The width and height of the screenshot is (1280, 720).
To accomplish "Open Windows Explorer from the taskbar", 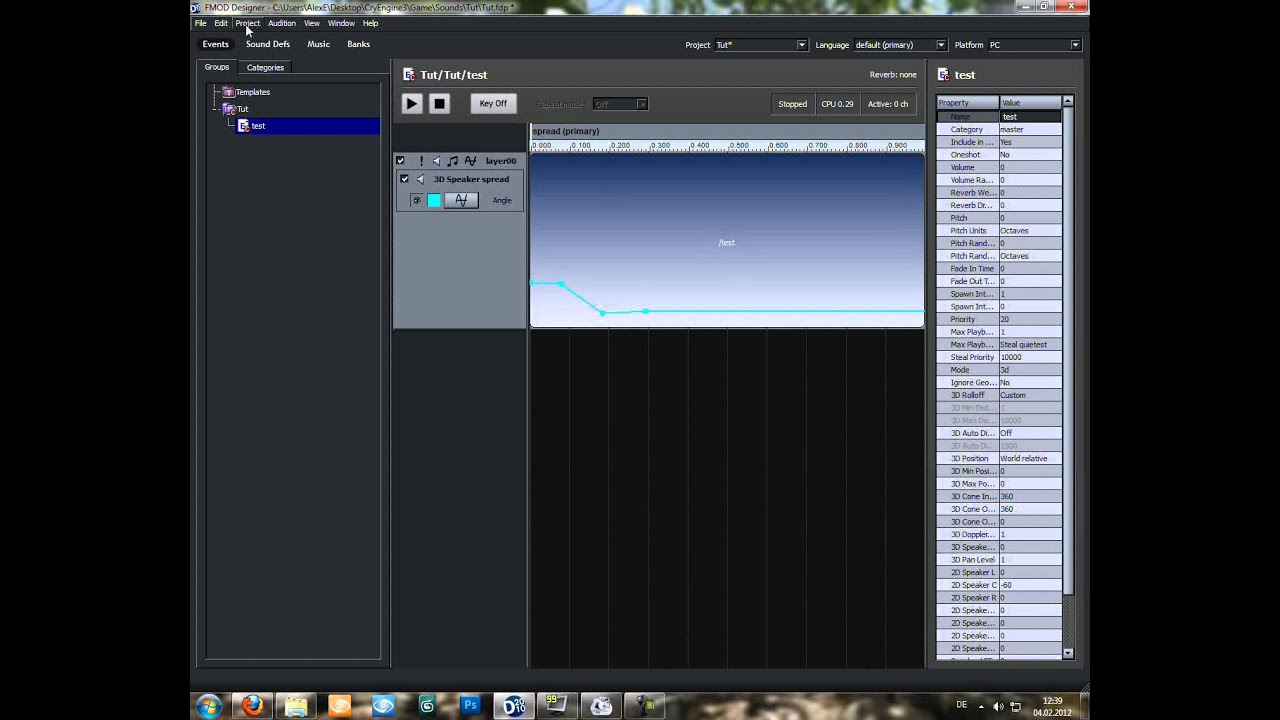I will click(296, 706).
